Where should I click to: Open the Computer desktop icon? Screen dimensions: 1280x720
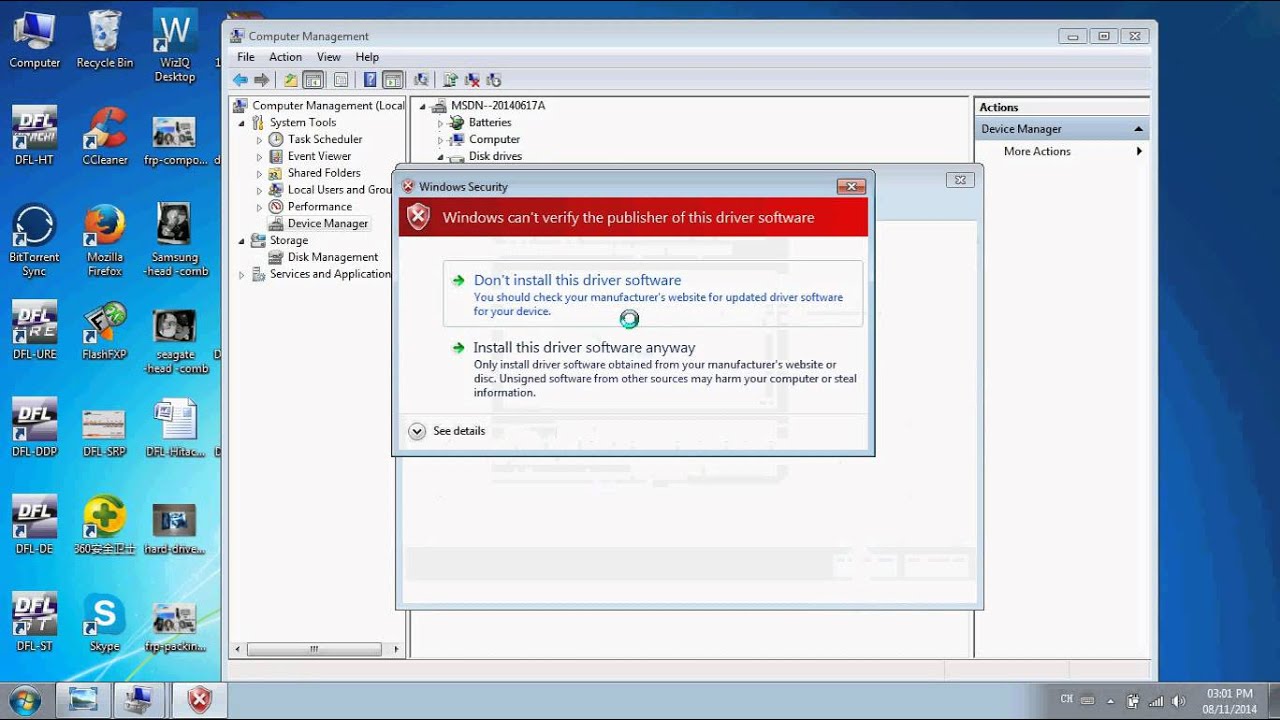point(34,40)
